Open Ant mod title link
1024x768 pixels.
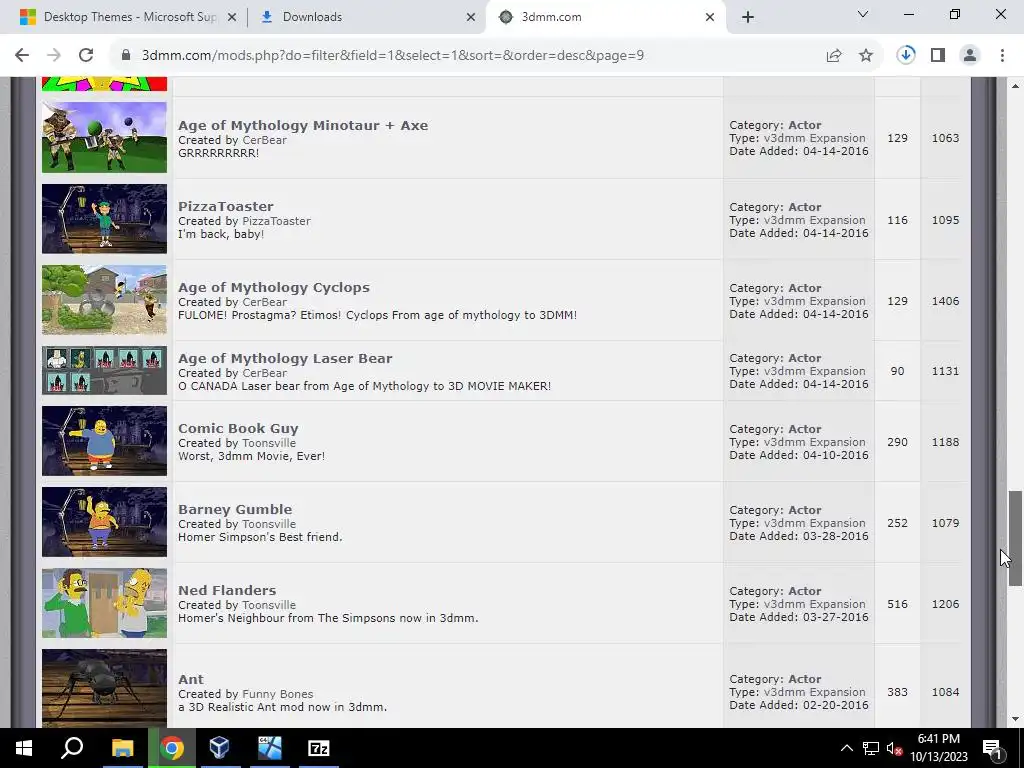pos(191,679)
